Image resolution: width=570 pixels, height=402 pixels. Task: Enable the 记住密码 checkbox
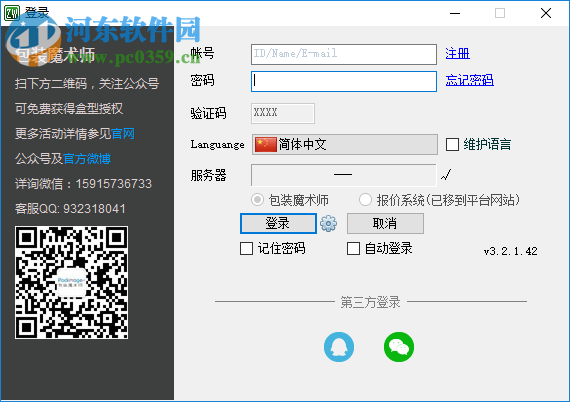(x=246, y=249)
